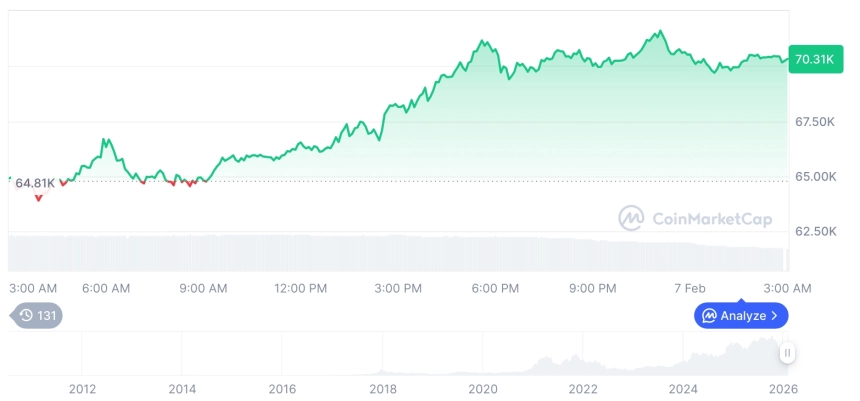This screenshot has width=860, height=401.
Task: Click the pause-style handle on the range navigator
Action: click(x=788, y=353)
